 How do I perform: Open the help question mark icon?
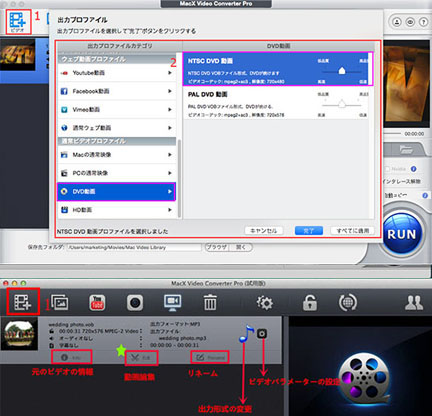coord(423,22)
